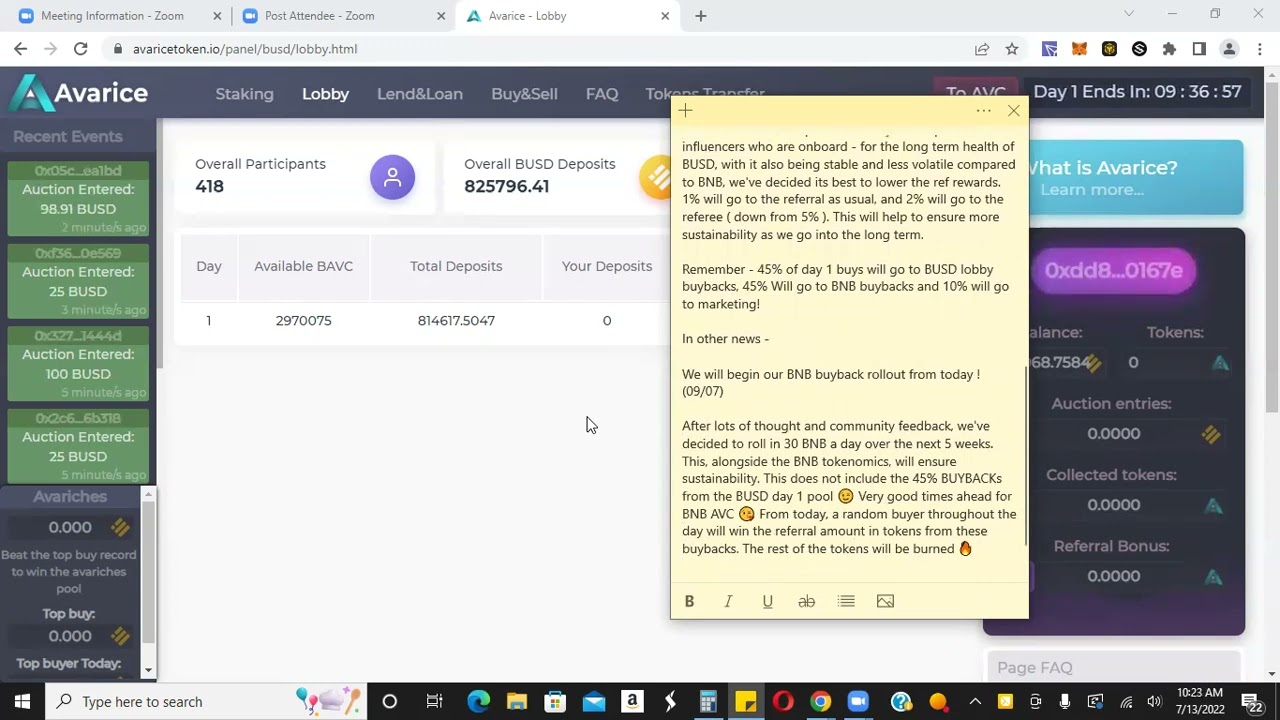Open Zoom from the taskbar

858,701
